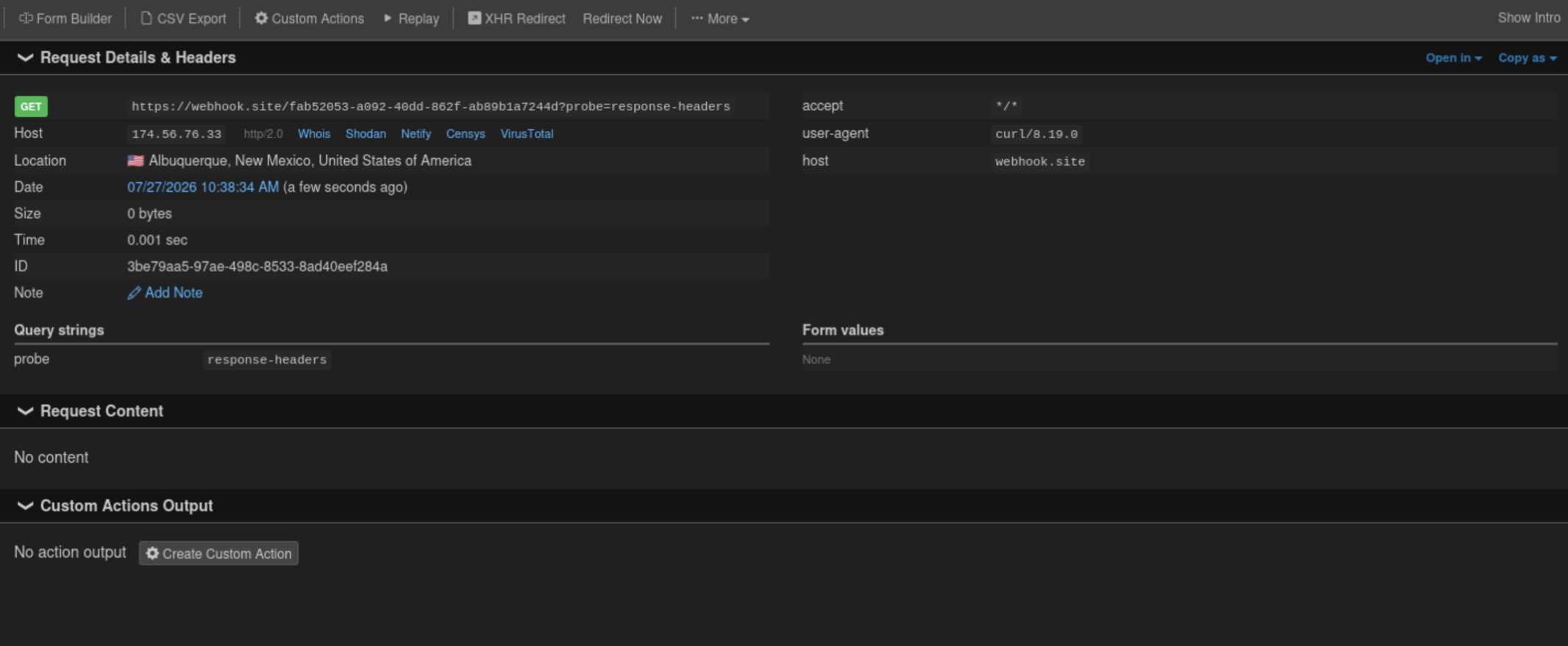Open the 'Copy as' dropdown

coord(1528,58)
